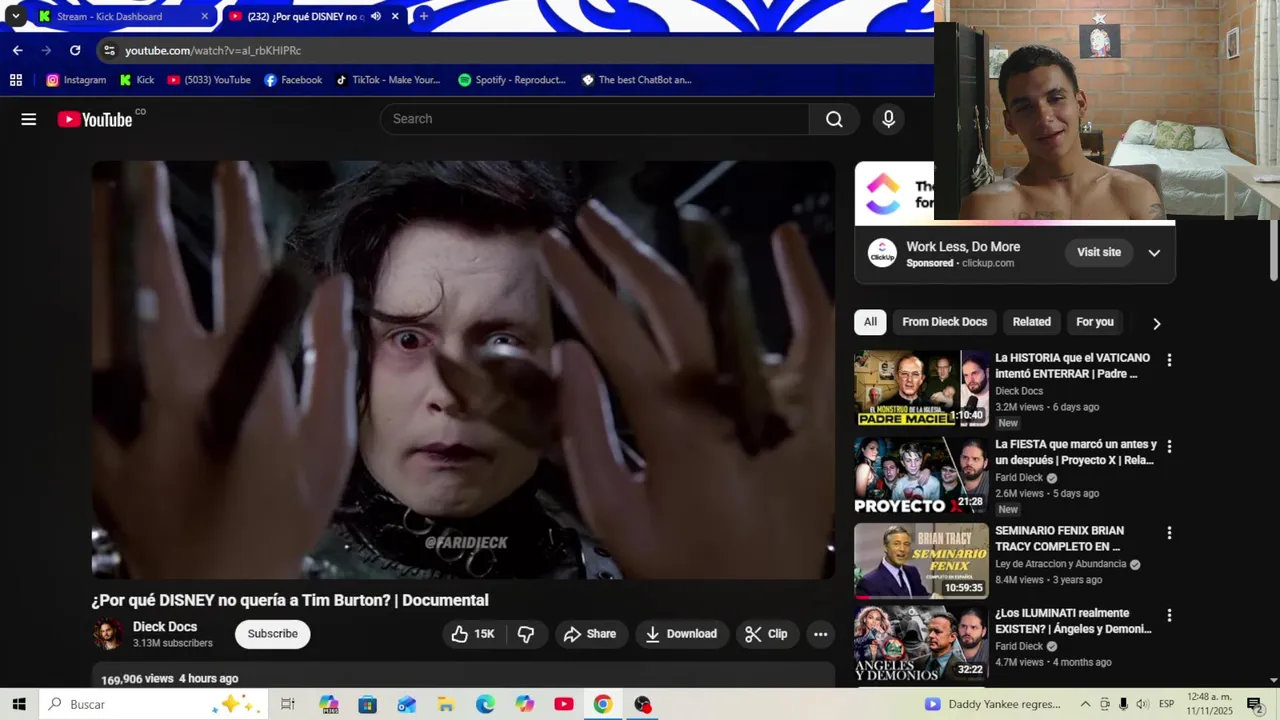The image size is (1280, 720).
Task: Select the For you filter chip
Action: point(1094,322)
